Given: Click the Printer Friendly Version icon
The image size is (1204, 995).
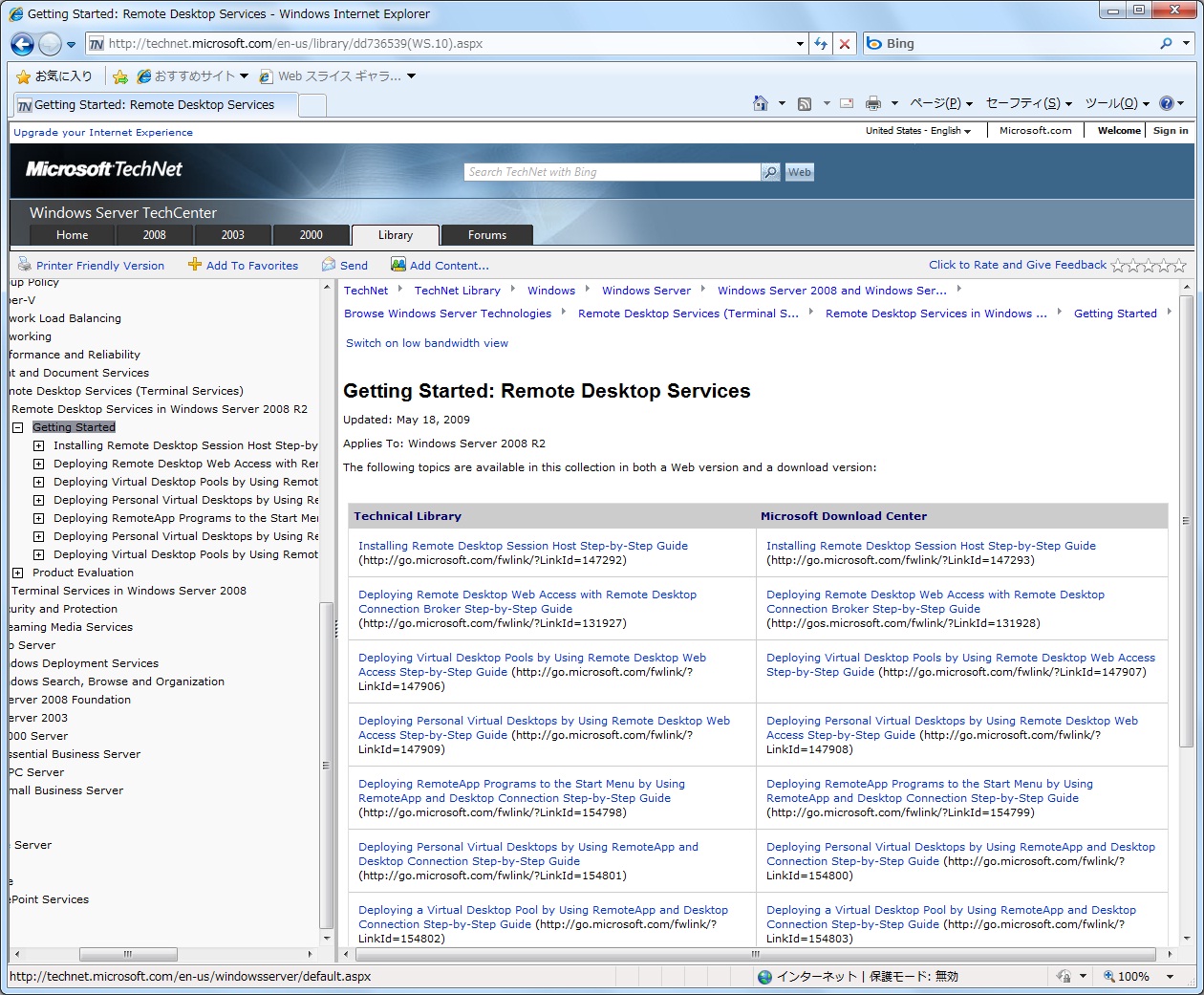Looking at the screenshot, I should click(x=24, y=265).
